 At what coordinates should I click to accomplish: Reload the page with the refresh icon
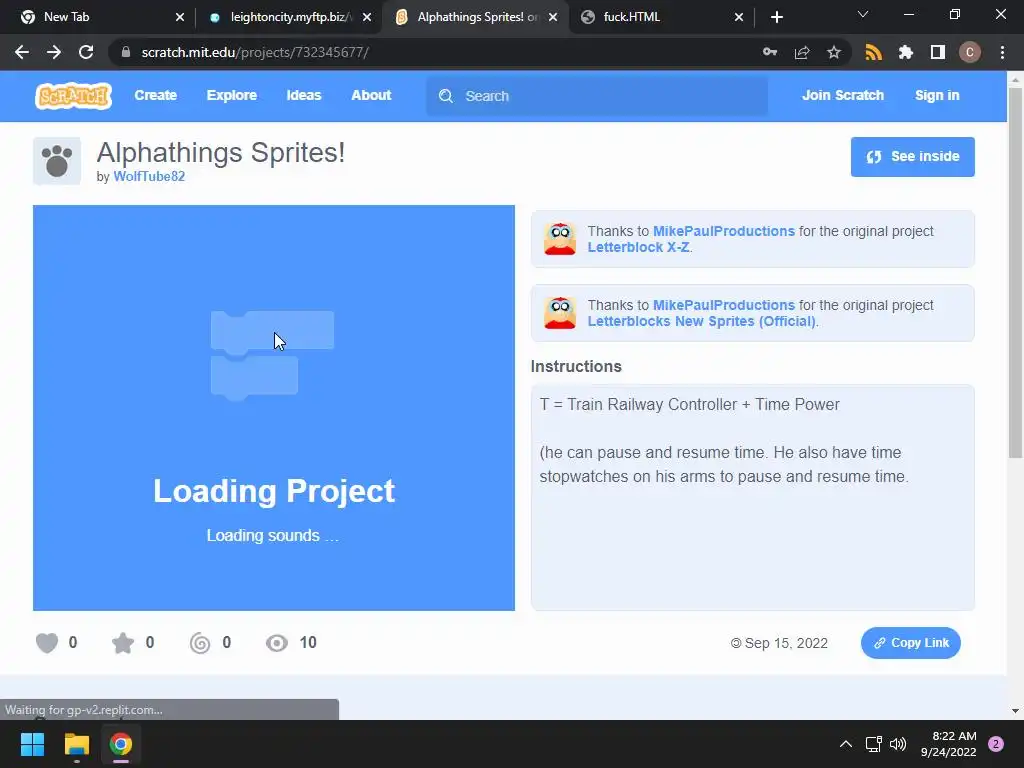[x=86, y=52]
